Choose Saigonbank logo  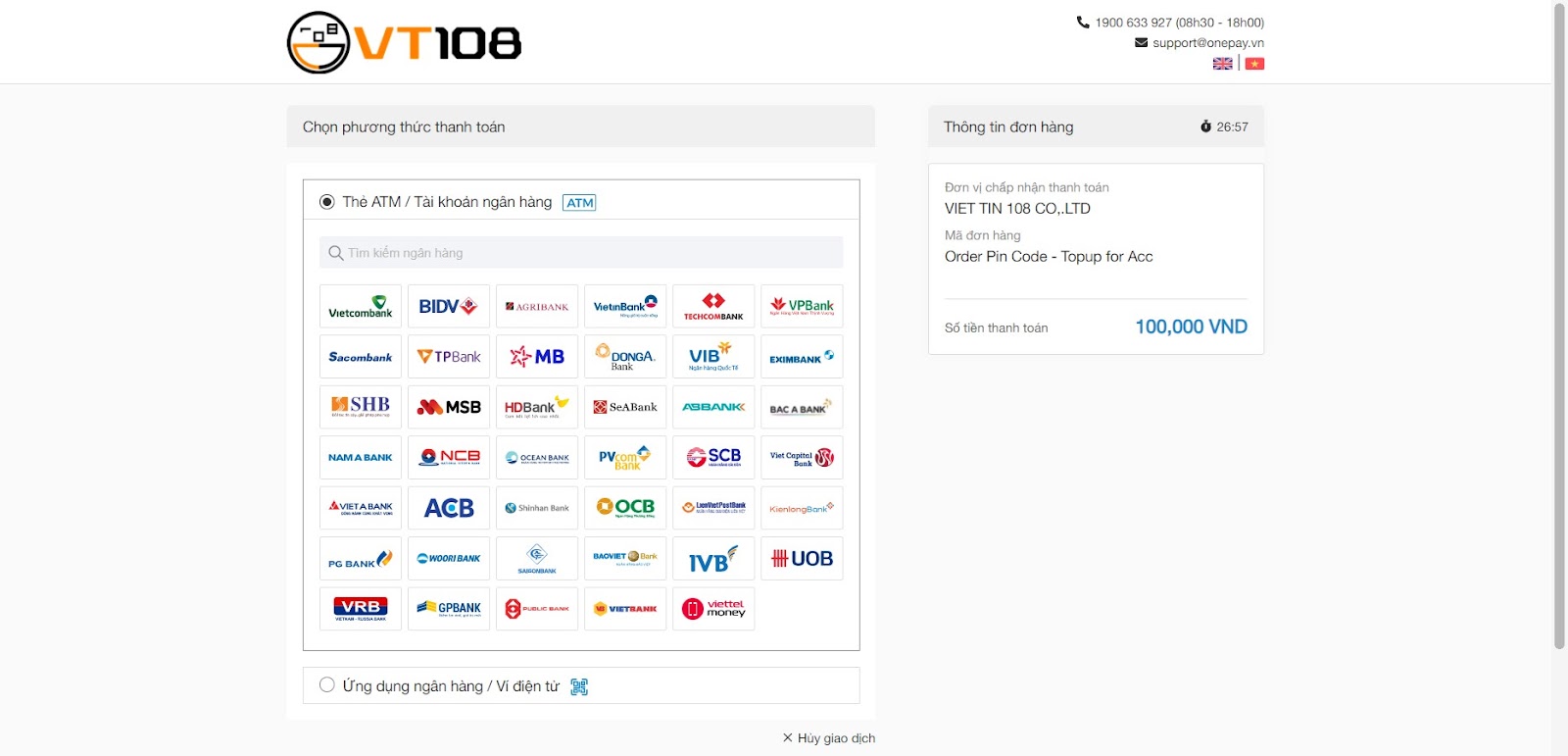point(537,559)
